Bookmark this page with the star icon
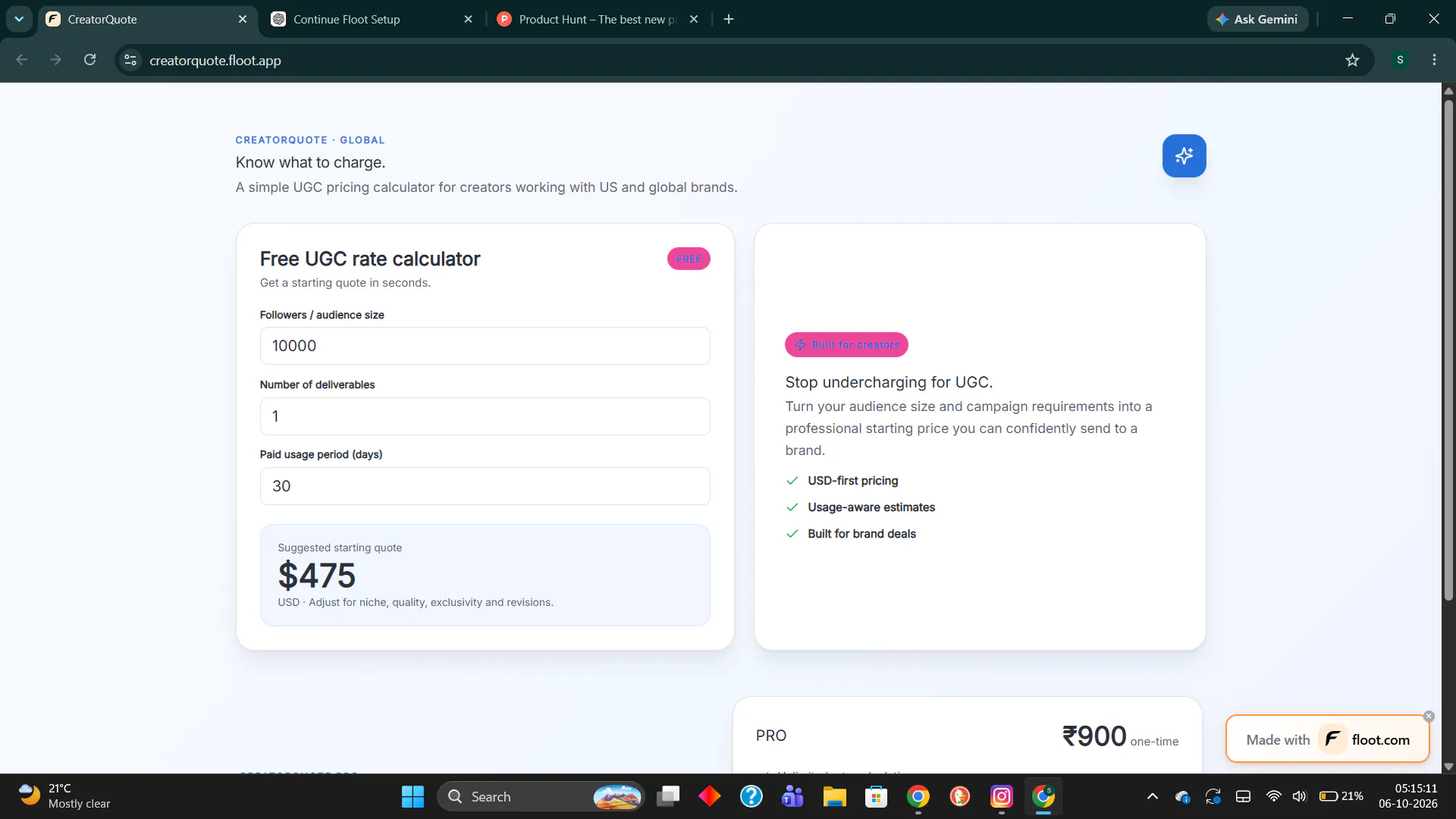This screenshot has width=1456, height=819. pos(1352,60)
